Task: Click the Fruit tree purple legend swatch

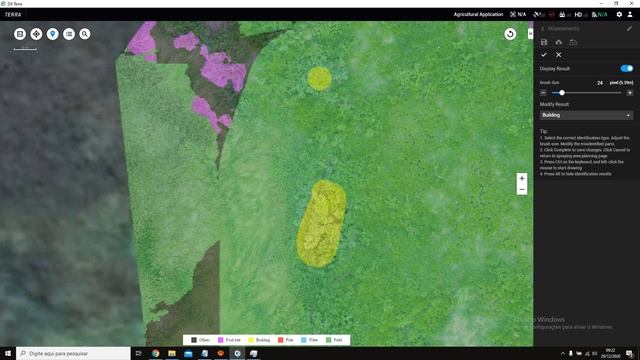Action: [x=221, y=340]
